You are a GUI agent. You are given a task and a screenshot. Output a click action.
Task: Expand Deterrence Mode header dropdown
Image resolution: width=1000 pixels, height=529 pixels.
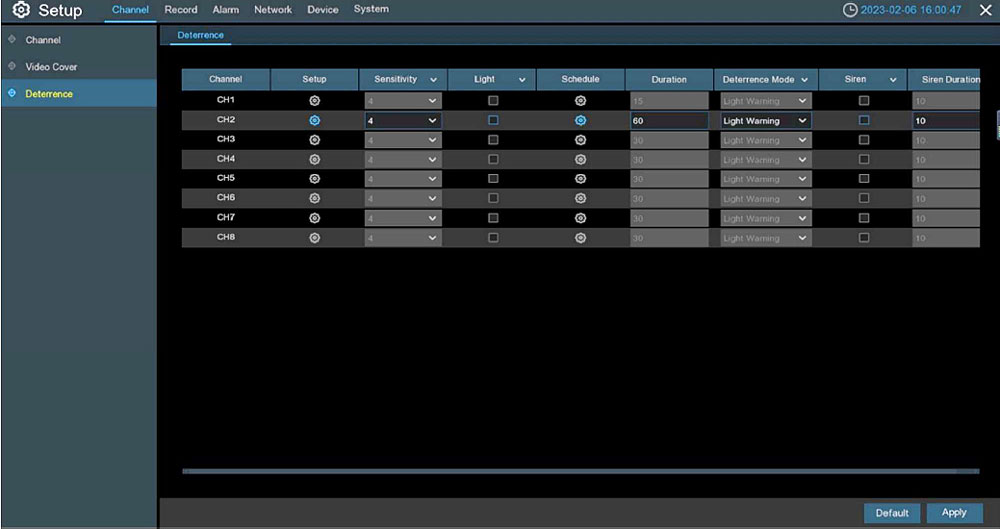tap(804, 80)
